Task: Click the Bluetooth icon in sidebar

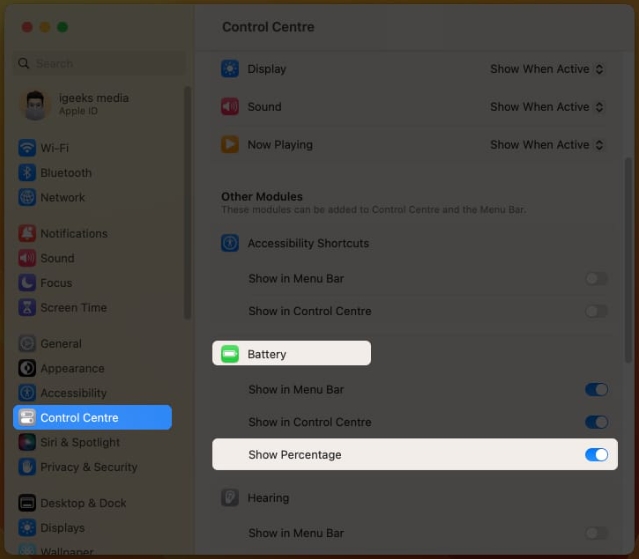Action: coord(27,173)
